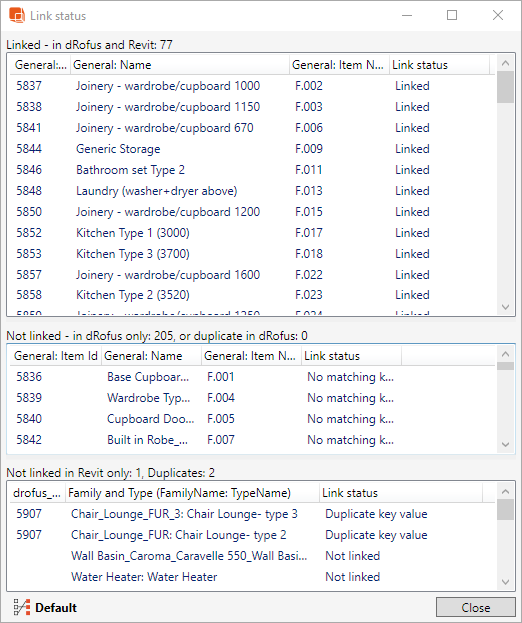Screen dimensions: 522x623
Task: Click General: Item Id column header
Action: 56,356
